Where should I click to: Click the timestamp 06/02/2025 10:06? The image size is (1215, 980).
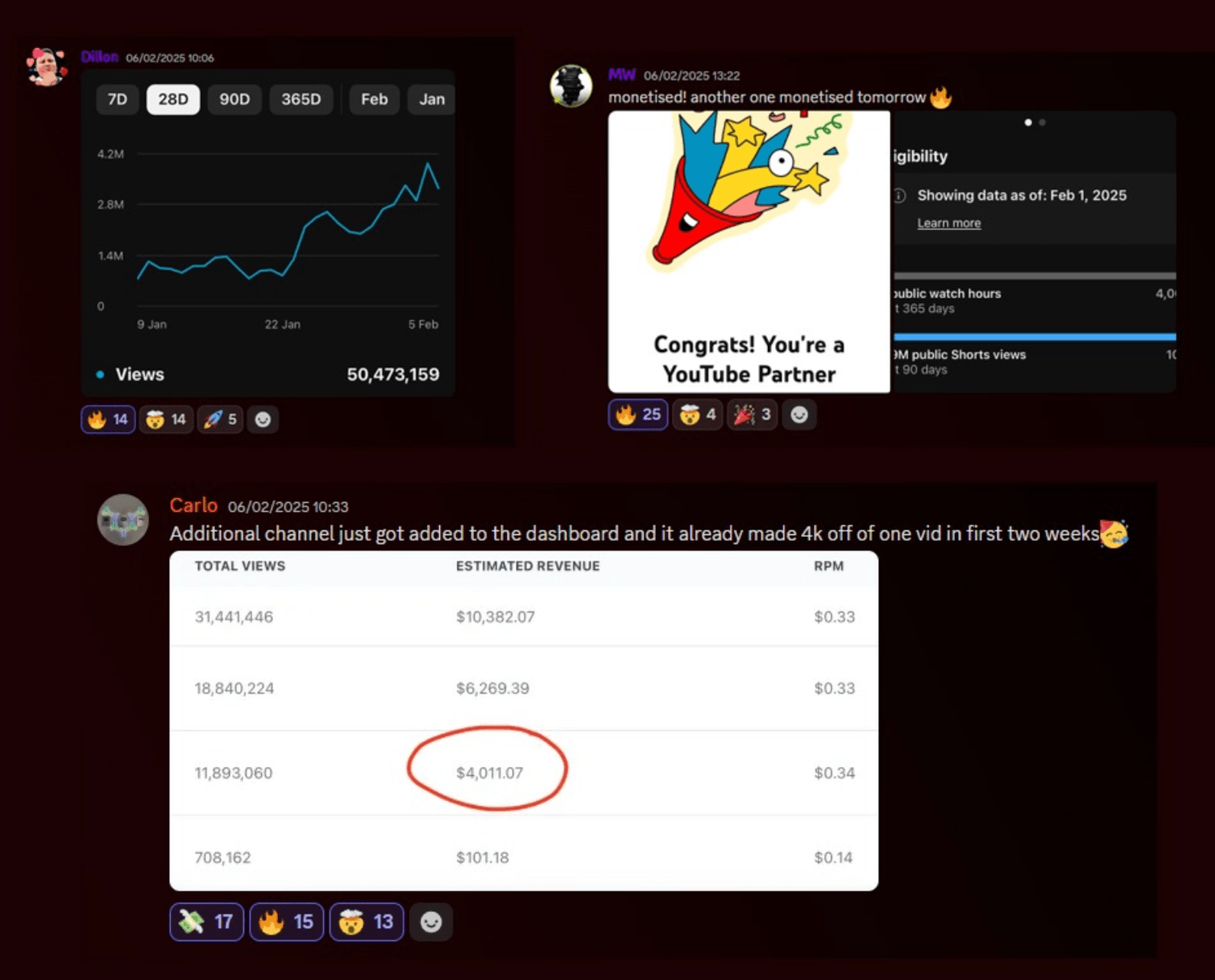click(x=170, y=58)
